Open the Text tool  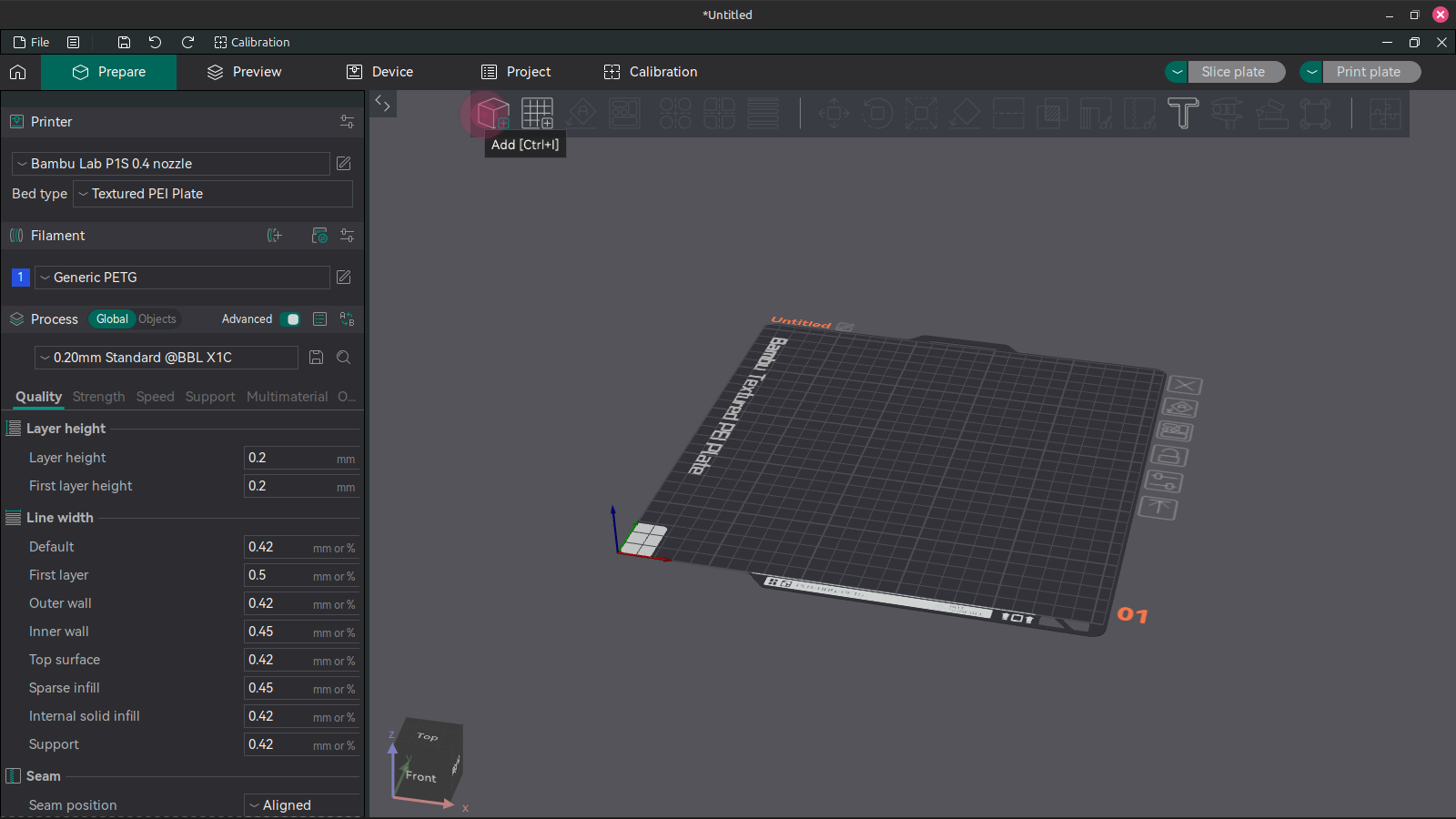[x=1183, y=113]
